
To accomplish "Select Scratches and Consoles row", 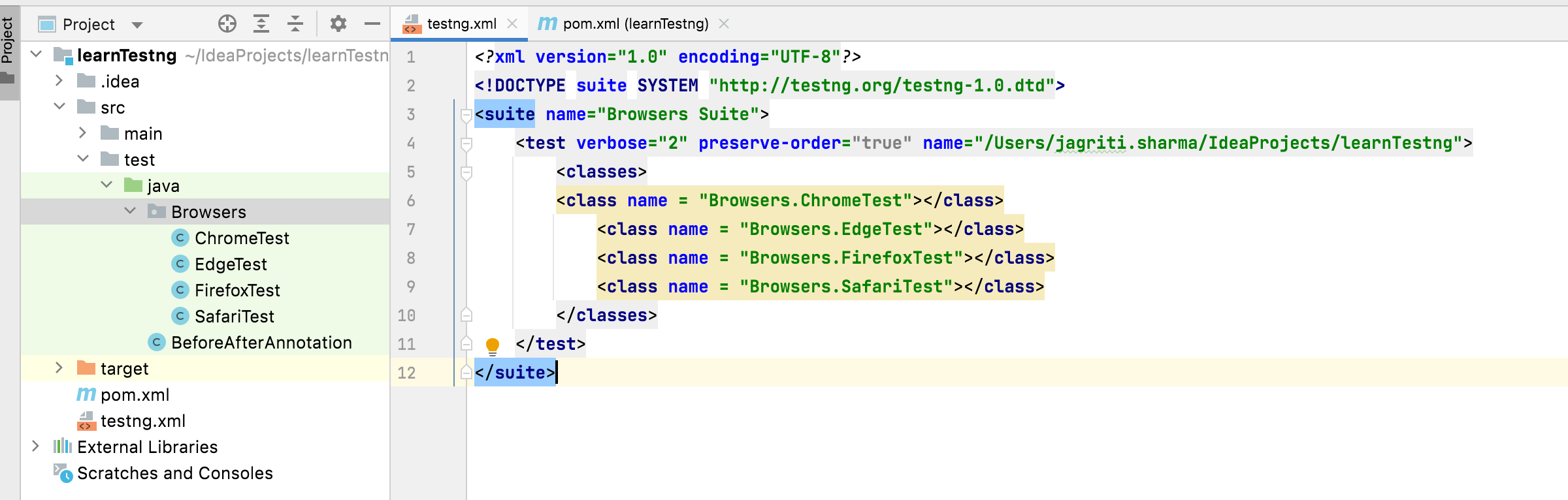I will (x=206, y=473).
